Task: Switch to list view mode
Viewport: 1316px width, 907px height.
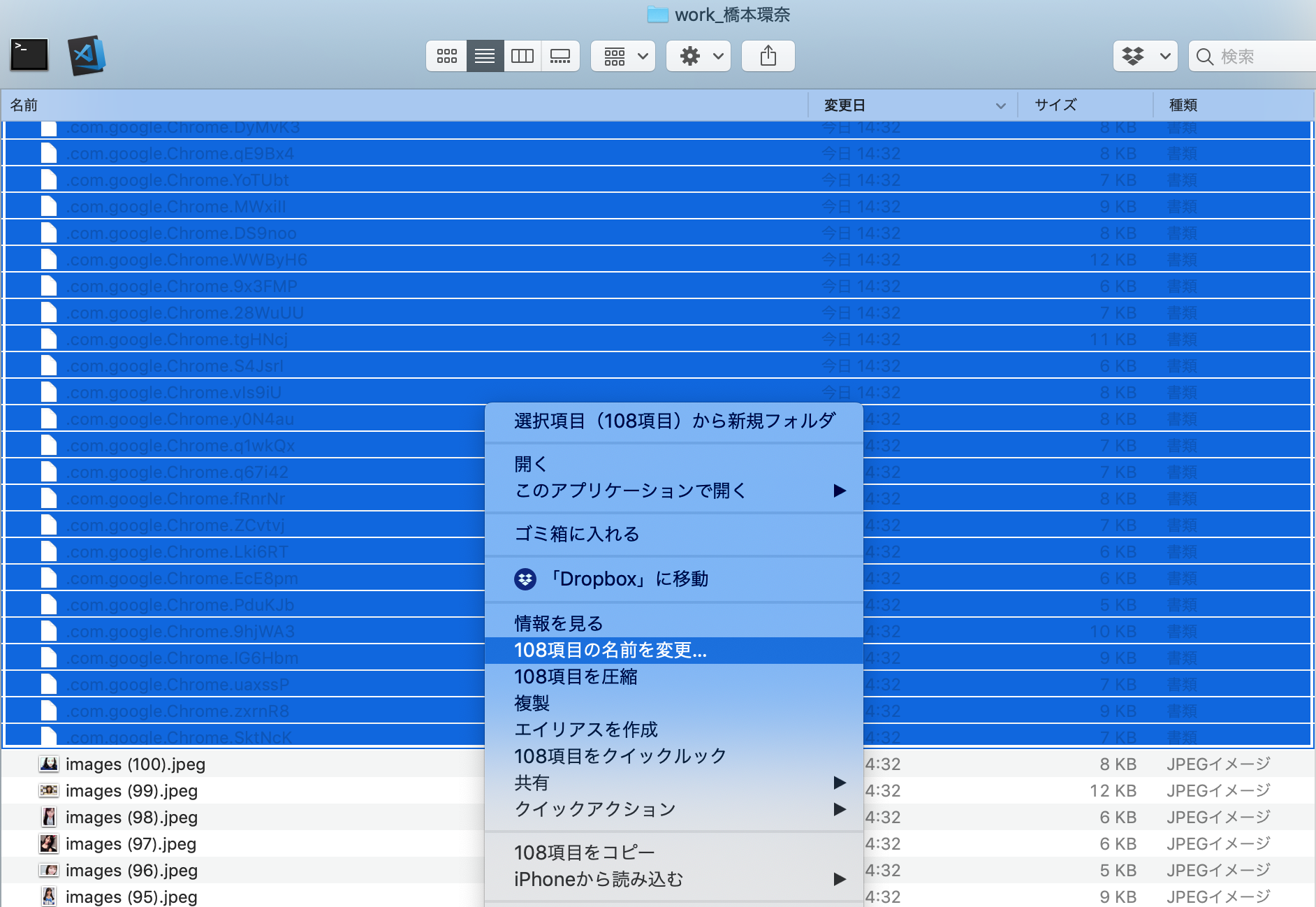Action: [x=485, y=56]
